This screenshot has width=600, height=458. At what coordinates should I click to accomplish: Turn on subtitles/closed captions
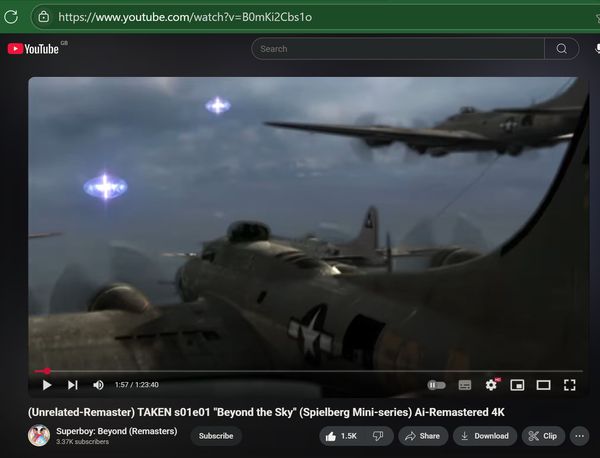465,385
